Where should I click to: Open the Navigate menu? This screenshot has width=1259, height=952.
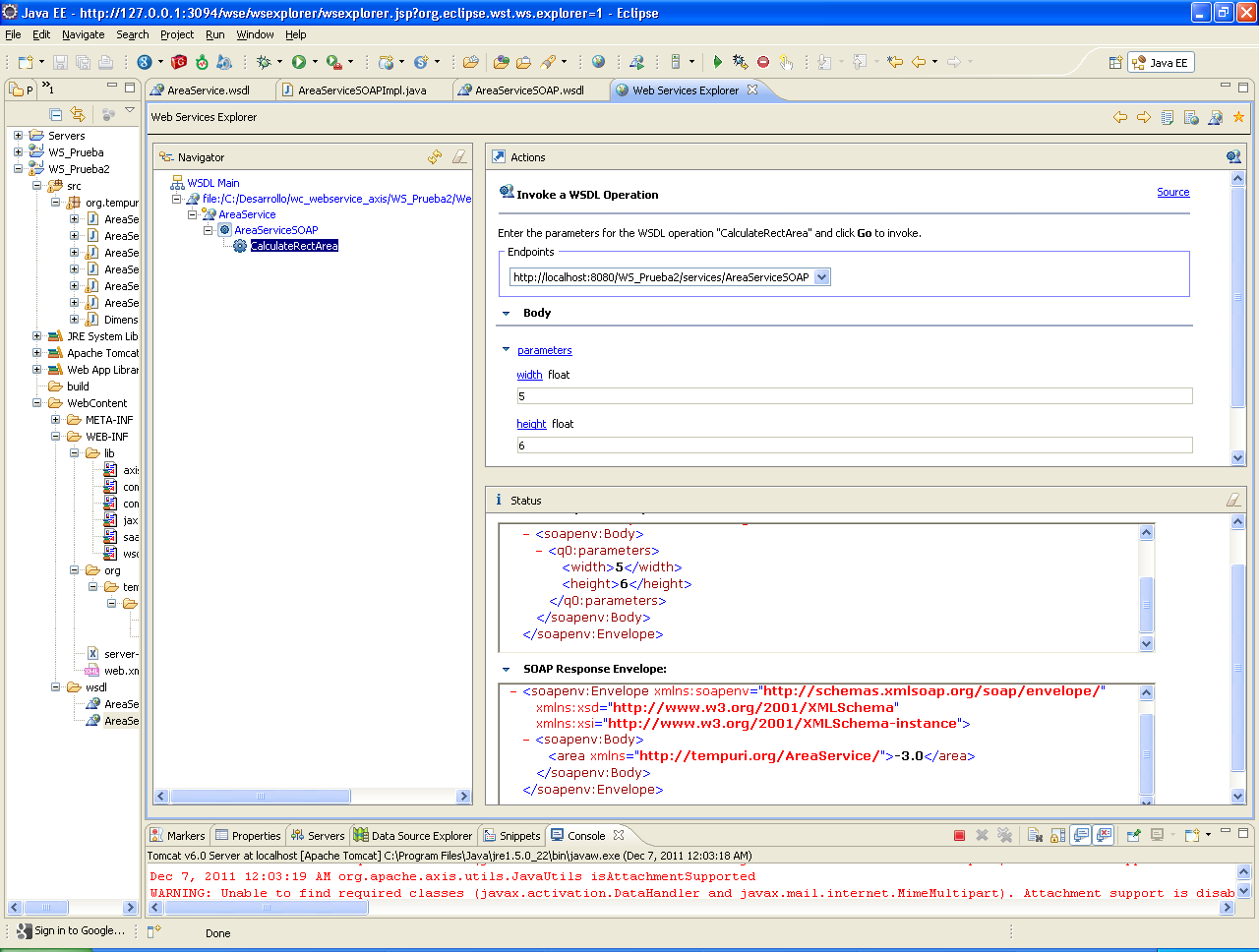tap(83, 34)
